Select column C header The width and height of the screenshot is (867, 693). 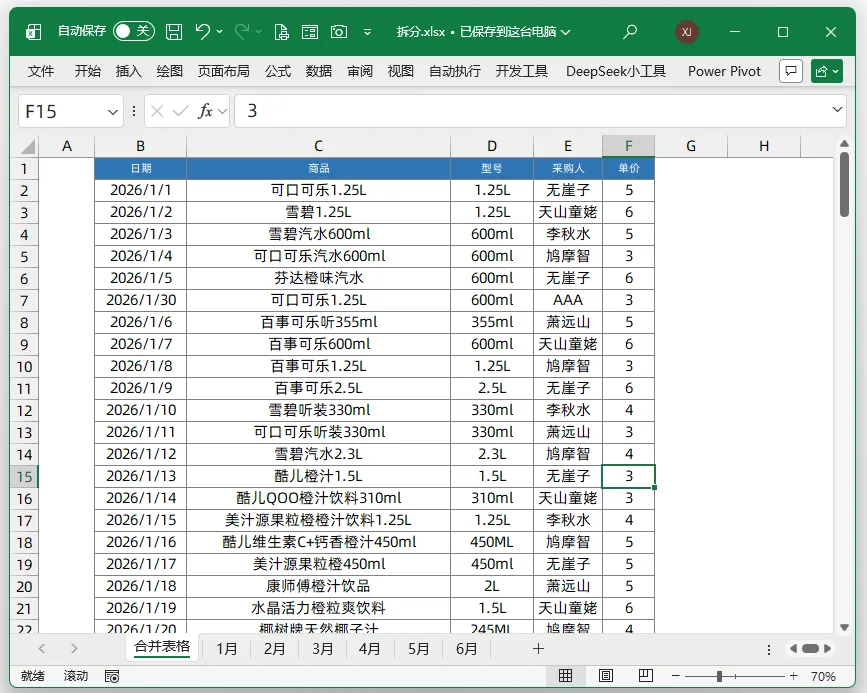click(318, 146)
